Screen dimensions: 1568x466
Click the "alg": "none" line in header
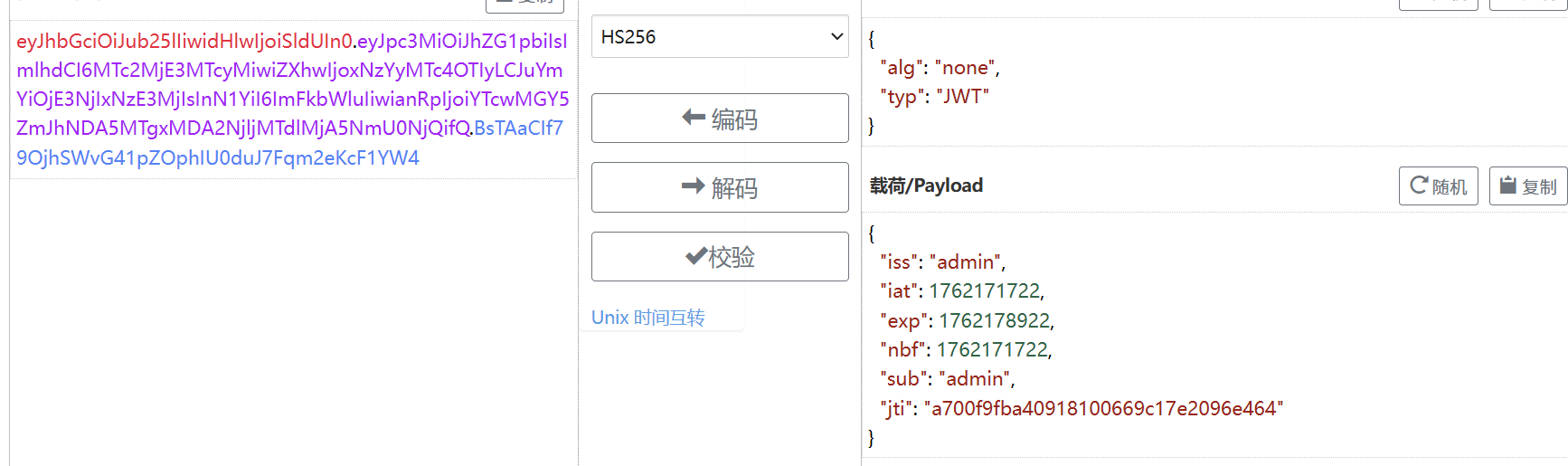click(940, 68)
